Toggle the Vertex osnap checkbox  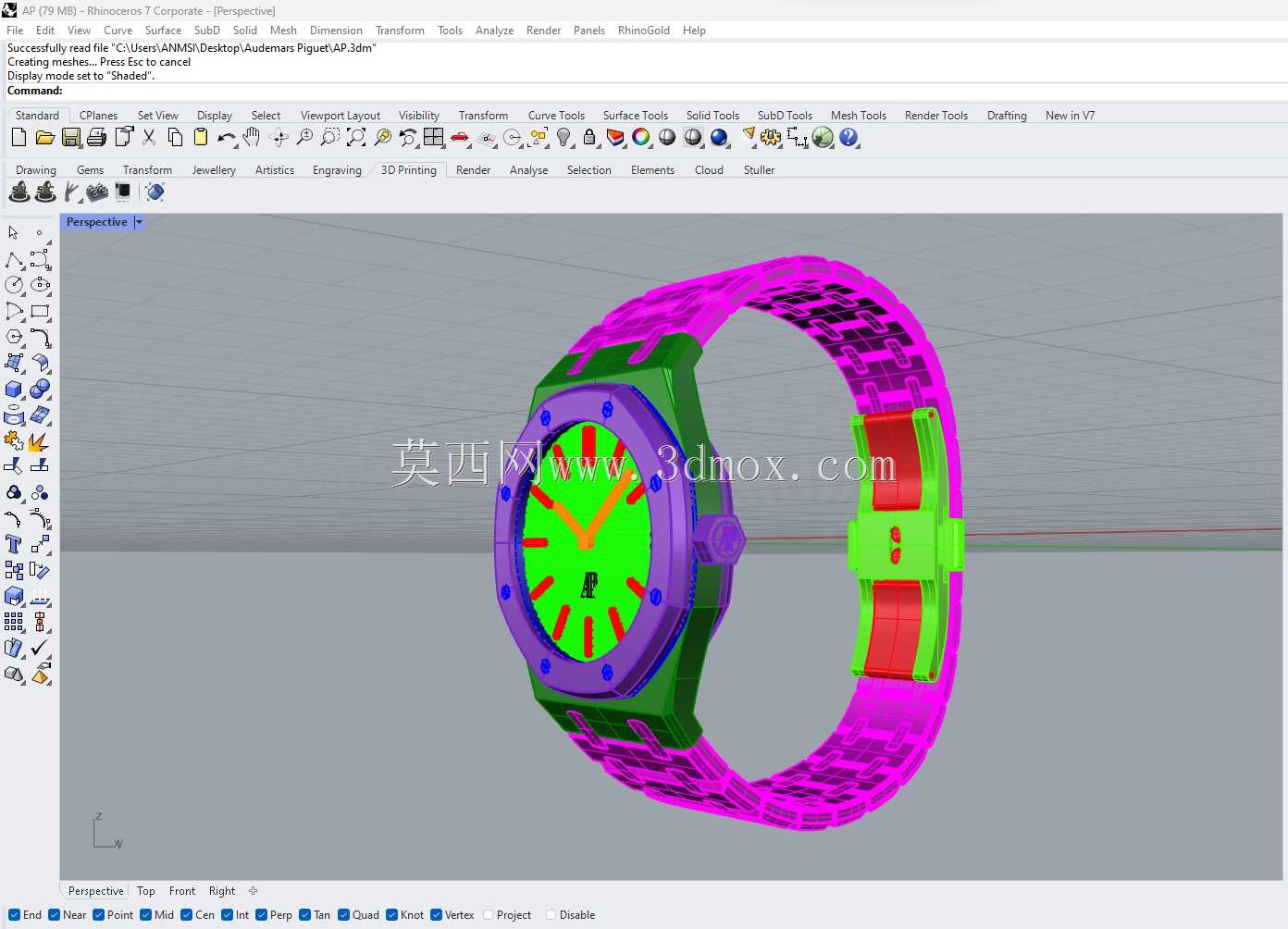tap(437, 915)
